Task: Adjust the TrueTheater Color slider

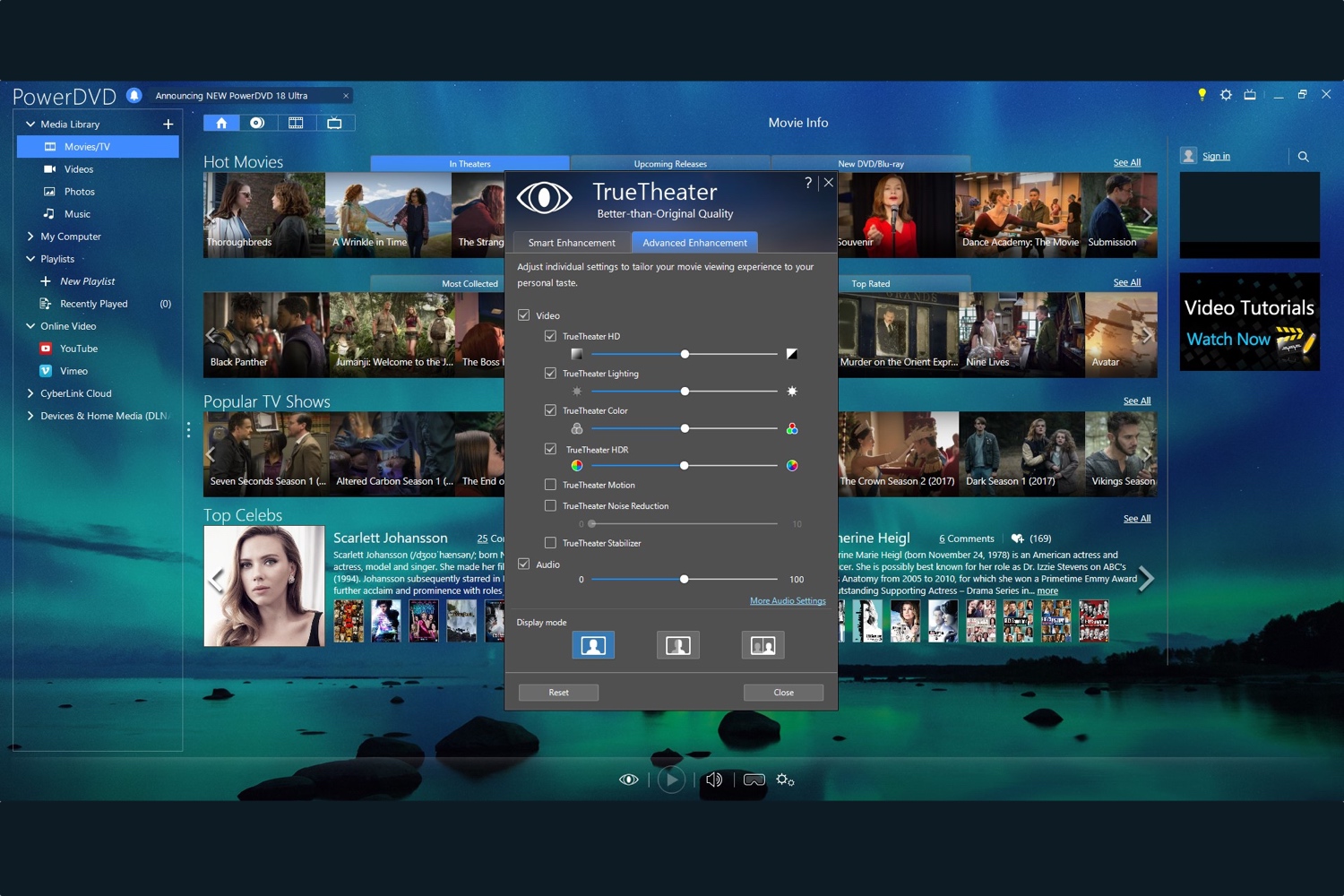Action: [x=685, y=428]
